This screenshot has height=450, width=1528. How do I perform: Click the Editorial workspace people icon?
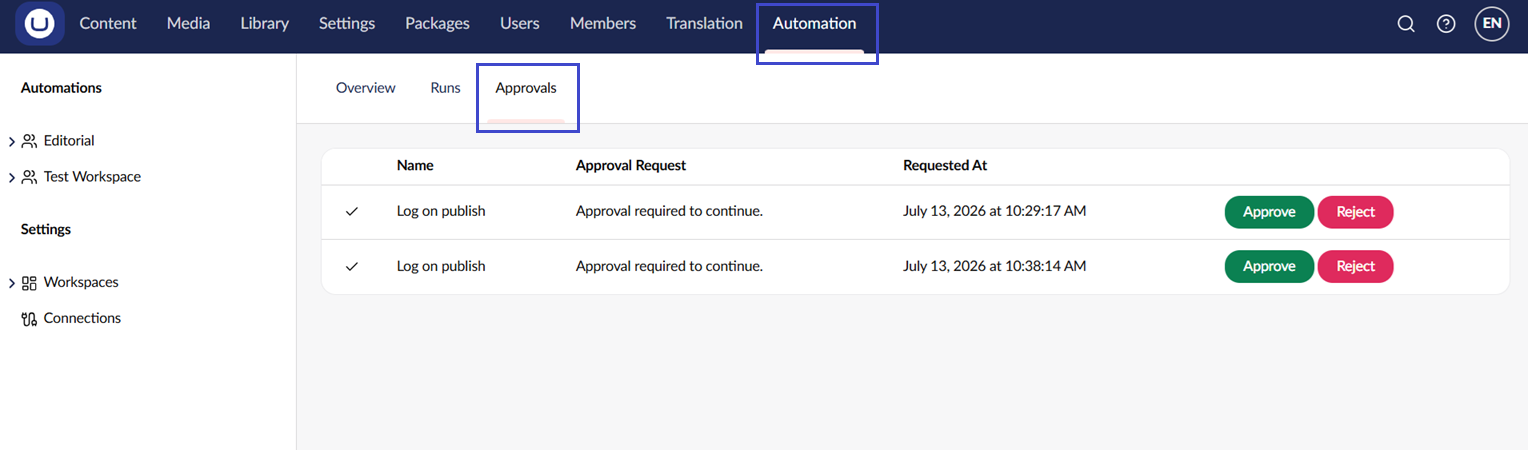point(29,141)
